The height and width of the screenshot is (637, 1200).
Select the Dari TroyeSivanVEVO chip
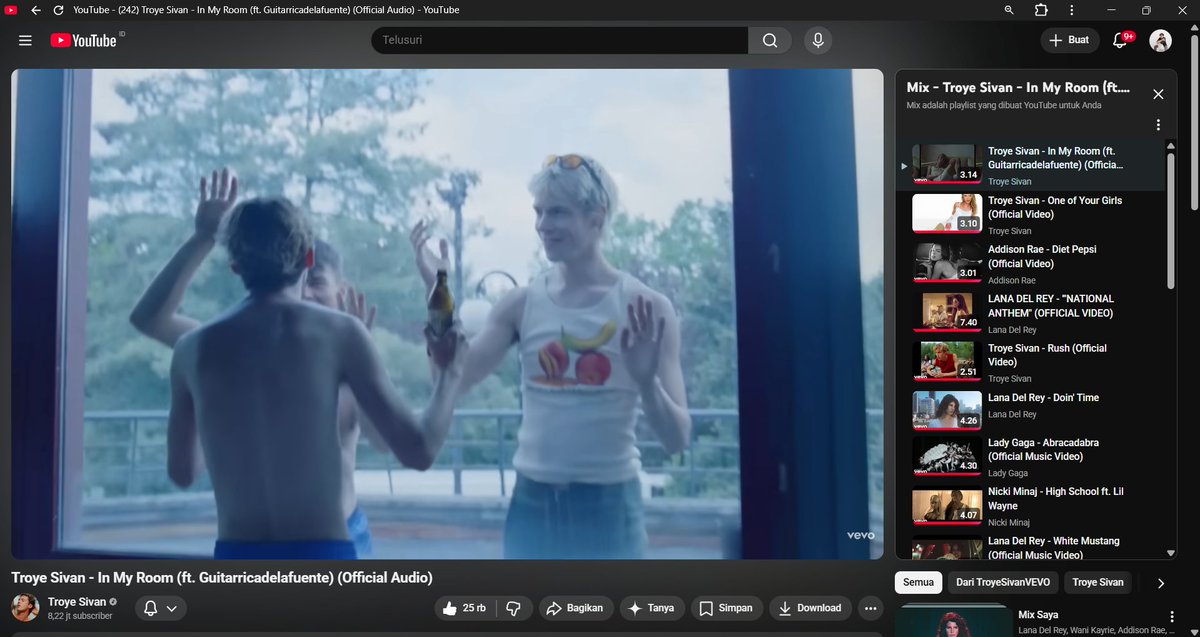pos(1002,582)
